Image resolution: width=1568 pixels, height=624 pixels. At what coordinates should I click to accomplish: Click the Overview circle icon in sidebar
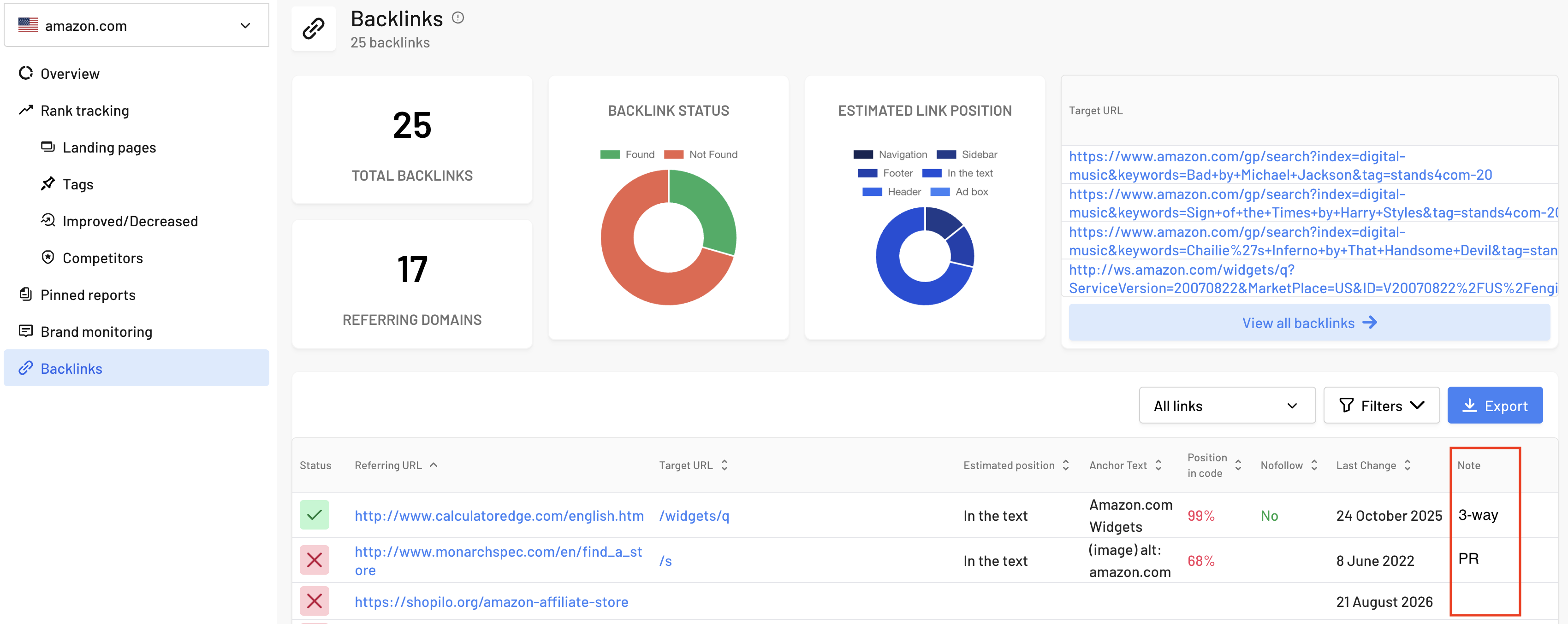25,73
